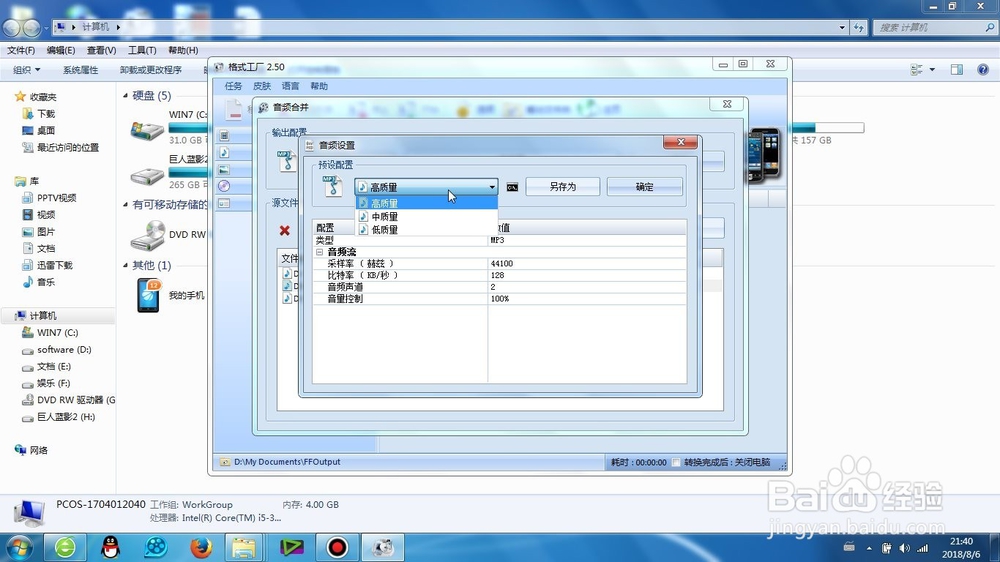Click the MP3 icon under 输出配置
1000x562 pixels.
click(286, 161)
